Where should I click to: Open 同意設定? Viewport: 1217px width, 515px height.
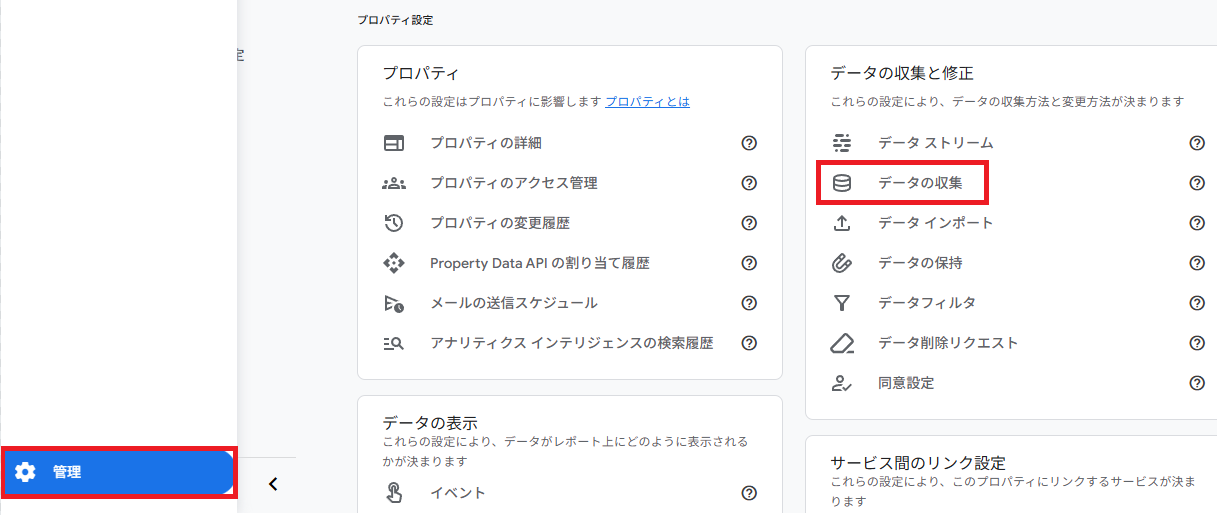pos(906,383)
